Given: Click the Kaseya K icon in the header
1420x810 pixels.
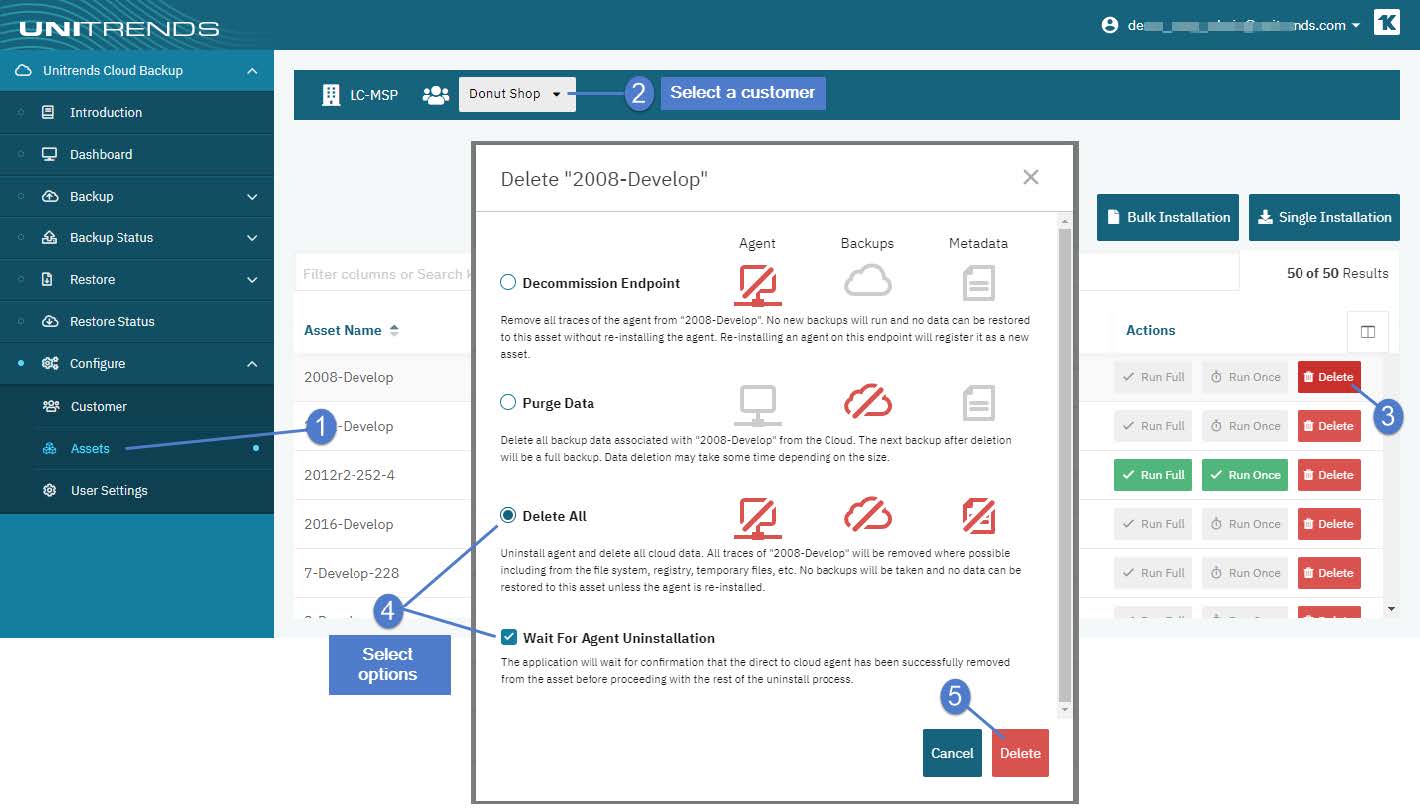Looking at the screenshot, I should (1386, 24).
